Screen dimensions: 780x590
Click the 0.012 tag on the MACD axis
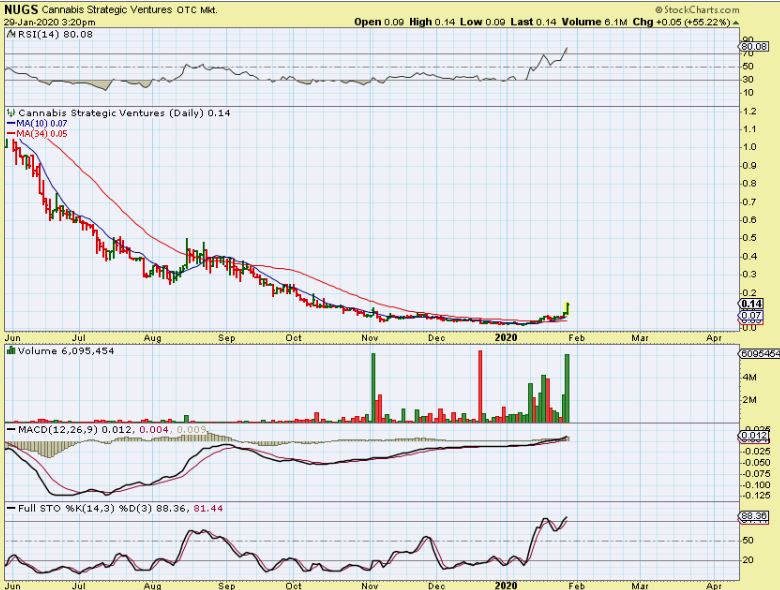tap(754, 436)
